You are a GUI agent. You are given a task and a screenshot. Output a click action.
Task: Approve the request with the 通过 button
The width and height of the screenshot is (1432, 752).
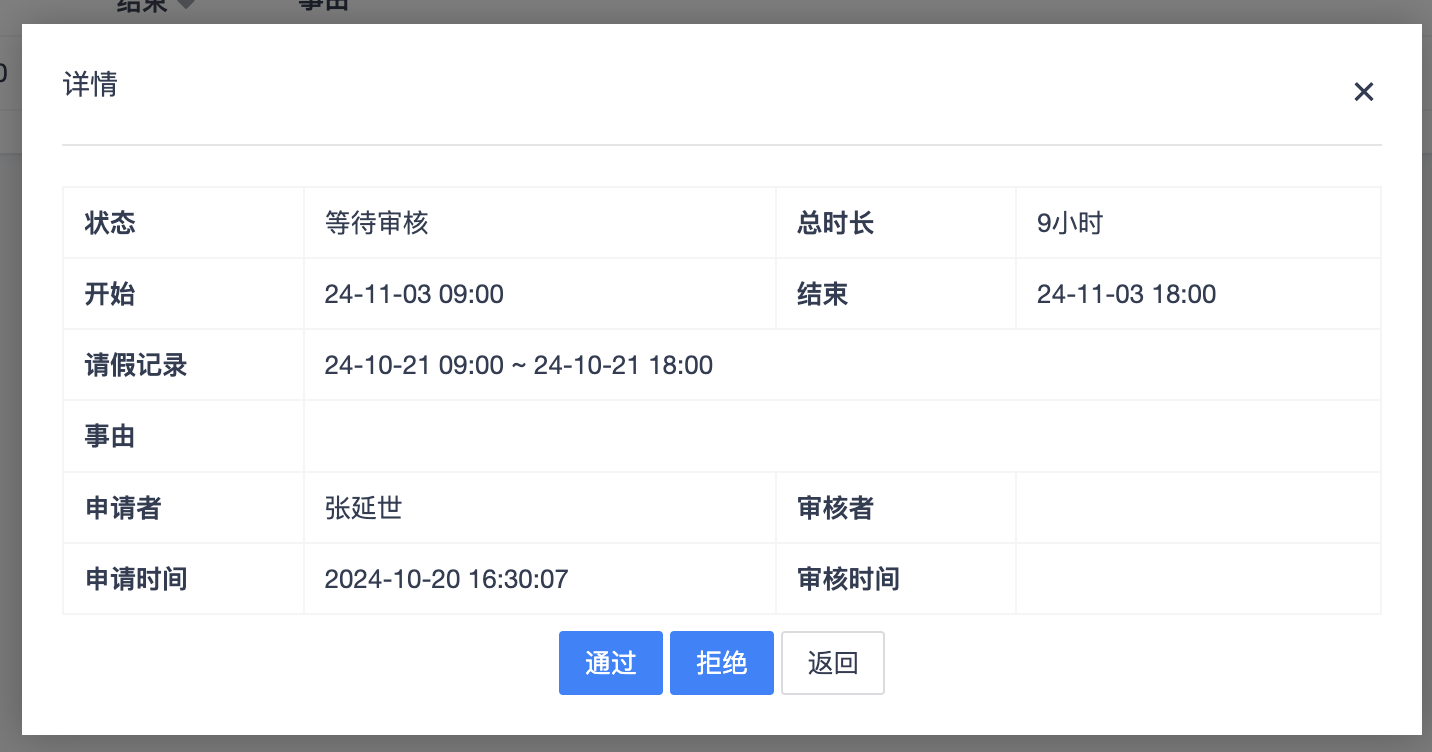[610, 663]
